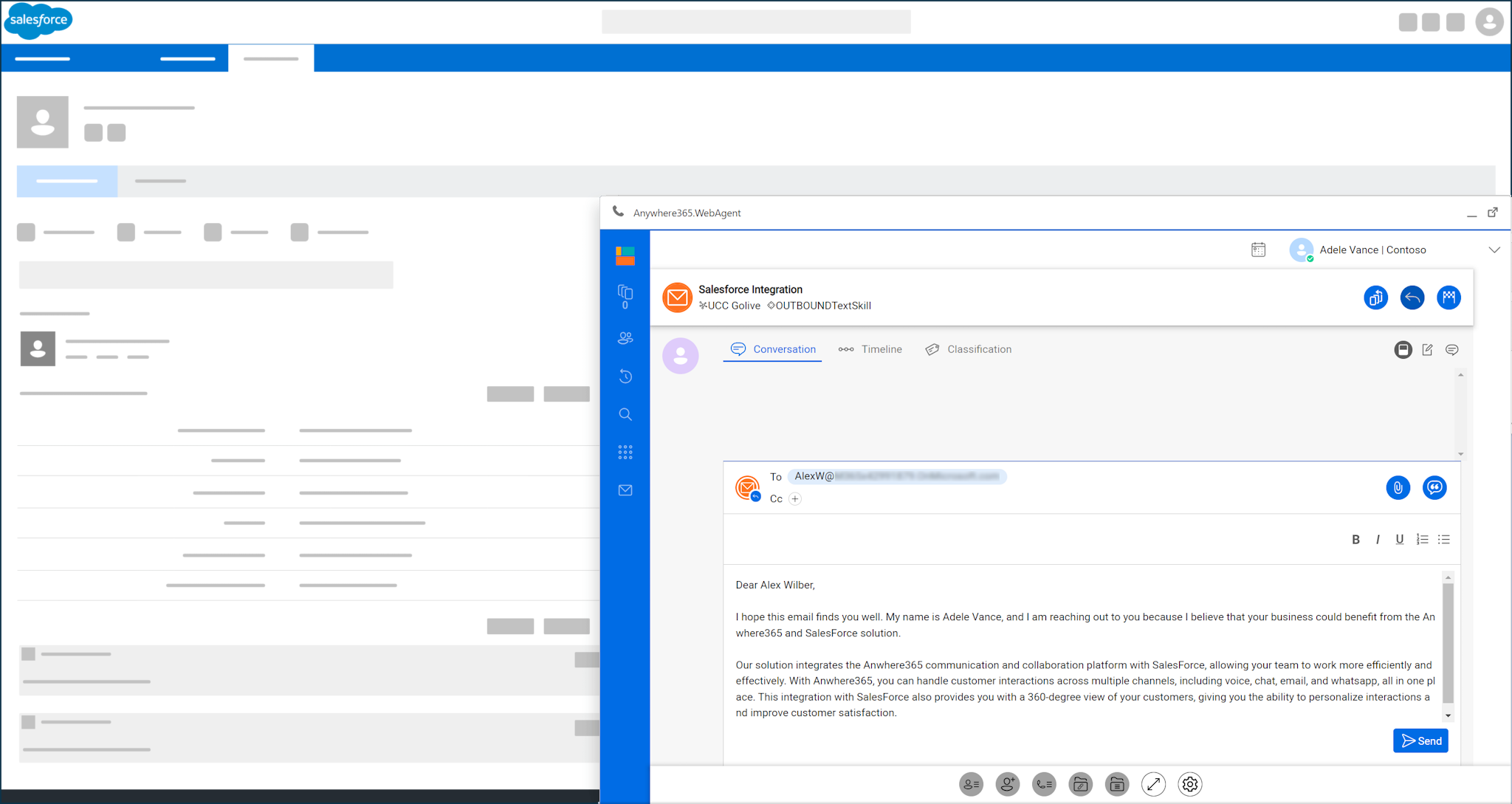Viewport: 1512px width, 804px height.
Task: Click the AlexW@ recipient chip
Action: (897, 476)
